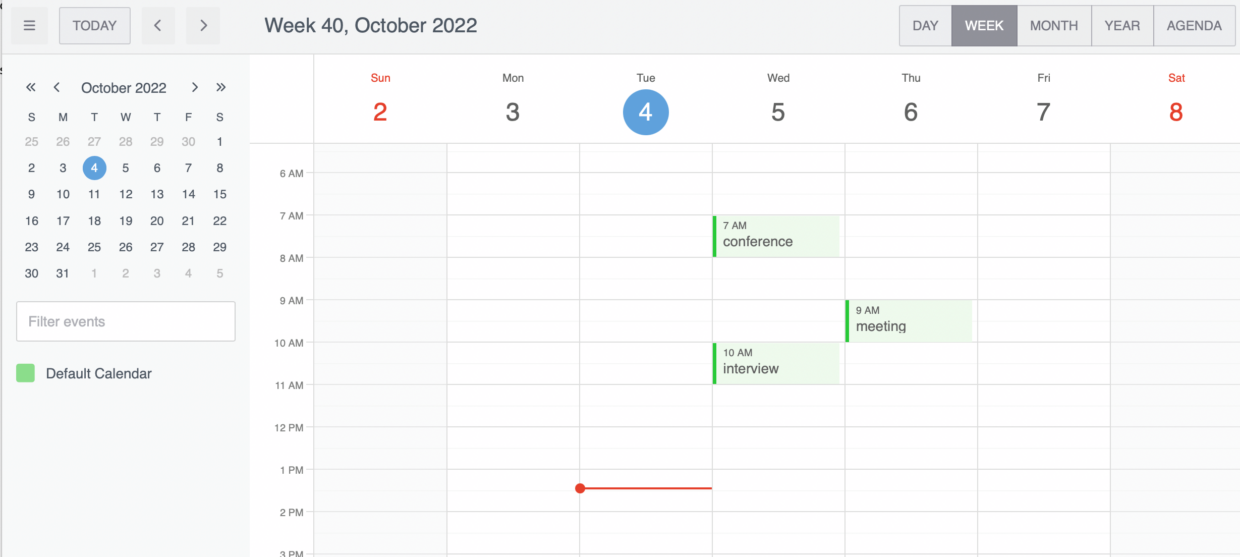Open the AGENDA view
The height and width of the screenshot is (557, 1240).
[1194, 26]
